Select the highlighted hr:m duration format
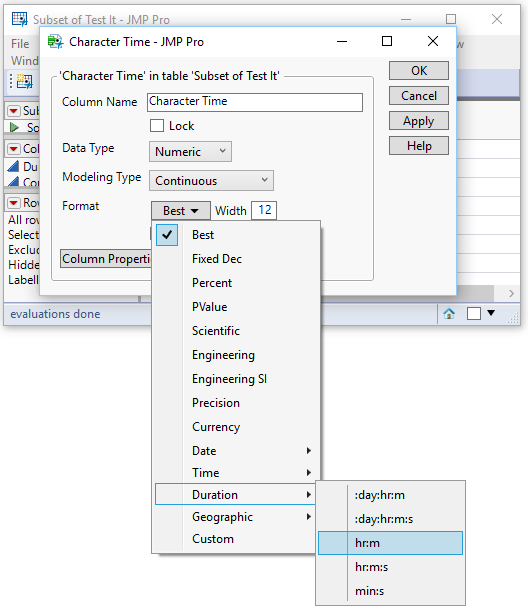Screen dimensions: 528x613 tap(390, 543)
